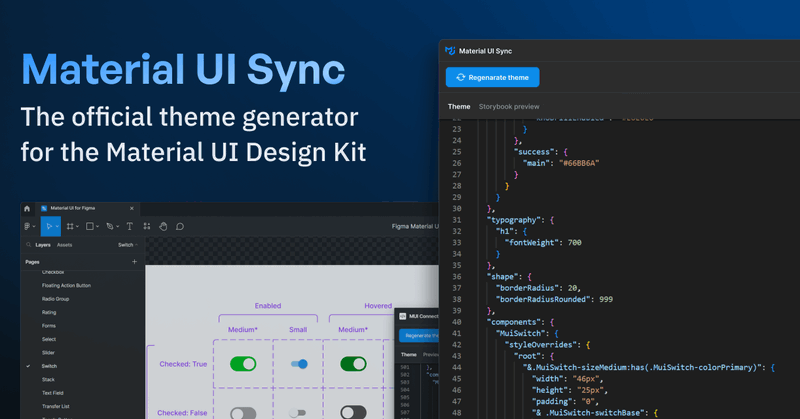Screen dimensions: 800x419
Task: Click the MUI Connect plugin icon
Action: point(403,316)
